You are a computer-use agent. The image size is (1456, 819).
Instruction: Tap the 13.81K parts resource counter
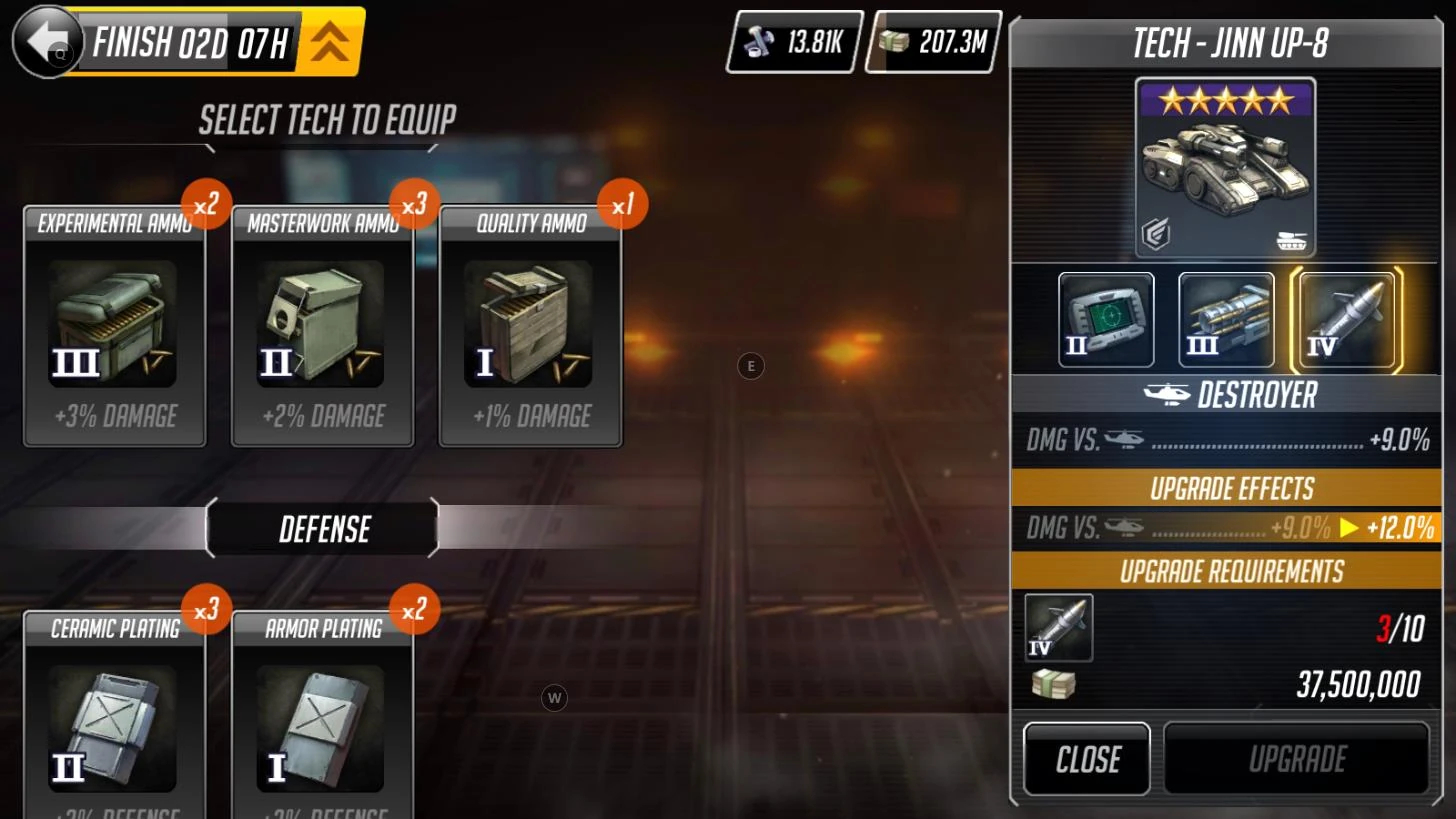795,42
